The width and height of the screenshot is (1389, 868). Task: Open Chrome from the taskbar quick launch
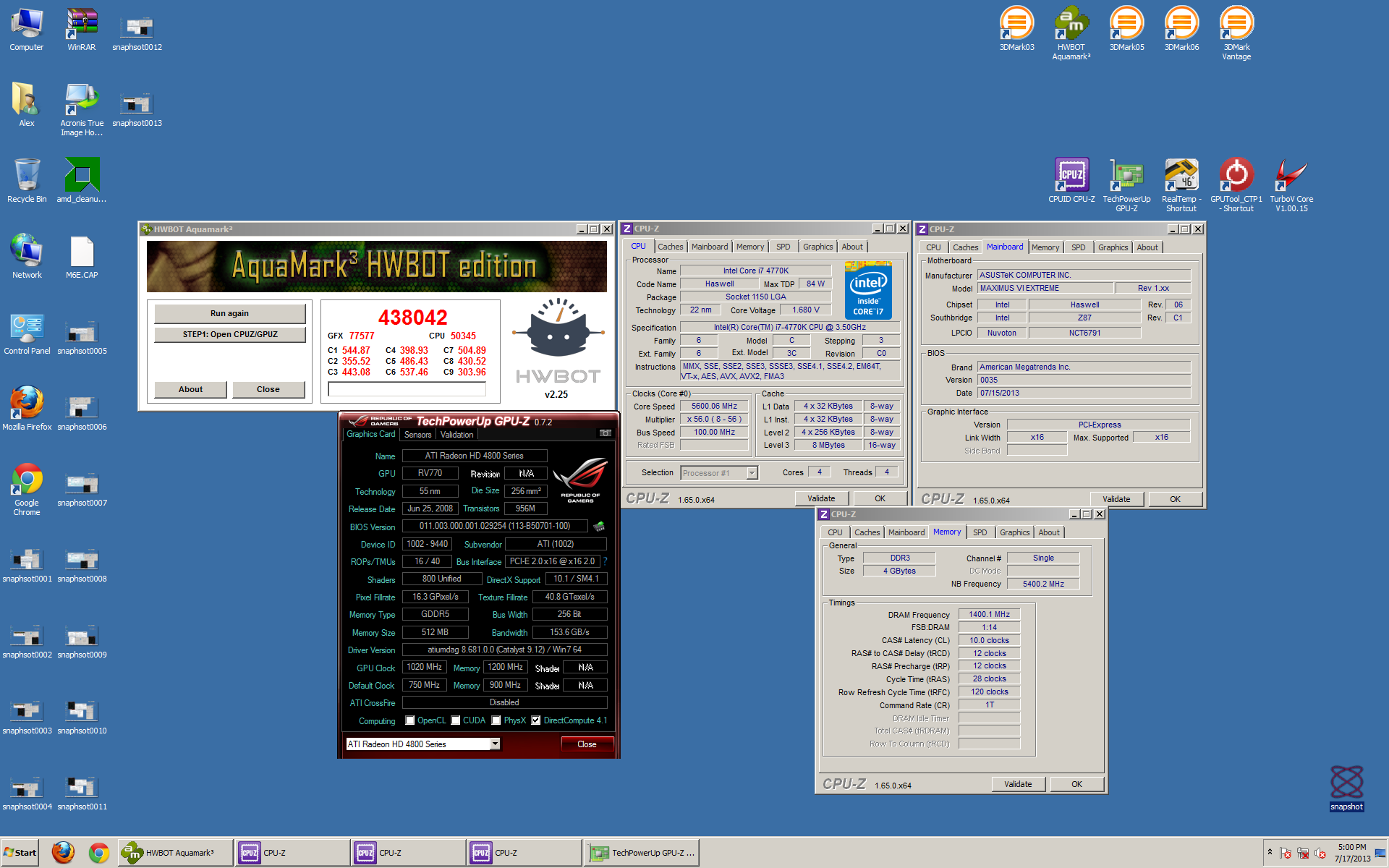click(99, 853)
